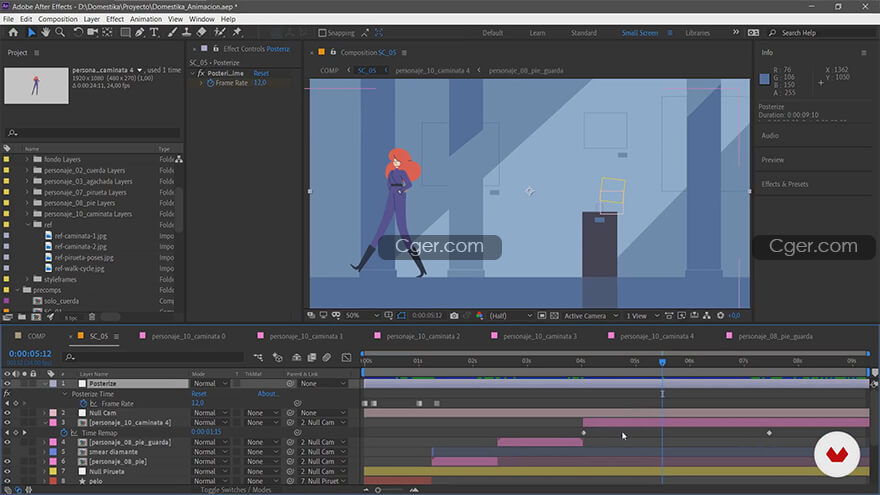Open the 50% magnification dropdown
The width and height of the screenshot is (880, 495).
[x=358, y=316]
